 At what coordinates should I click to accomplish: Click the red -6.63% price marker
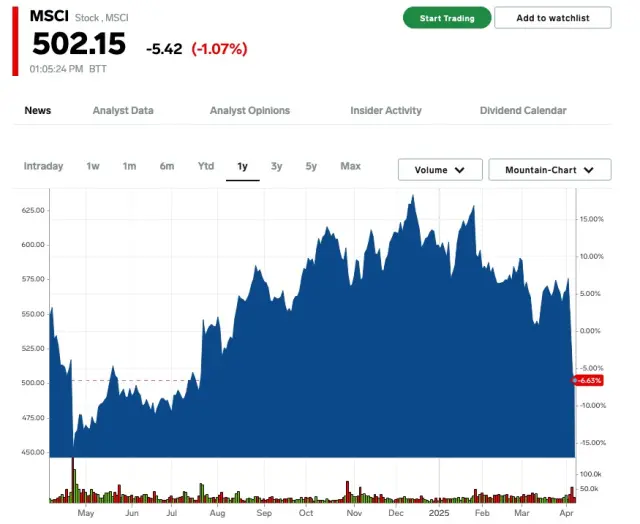(x=588, y=380)
